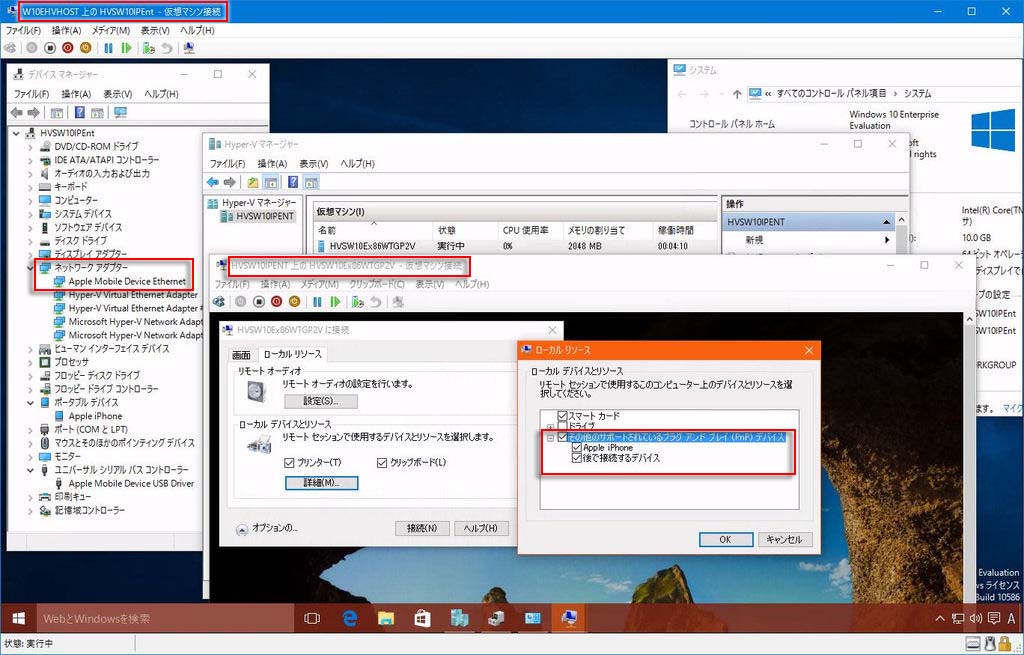This screenshot has width=1024, height=655.
Task: Click Hyper-V Manager toolbar help icon
Action: (x=293, y=182)
